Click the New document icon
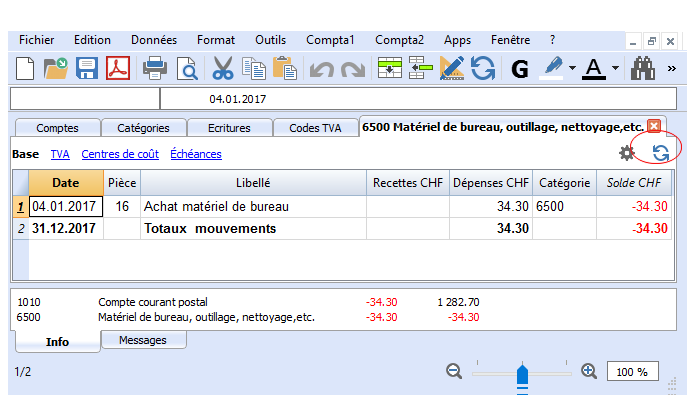Screen dimensions: 687x395 pos(25,68)
